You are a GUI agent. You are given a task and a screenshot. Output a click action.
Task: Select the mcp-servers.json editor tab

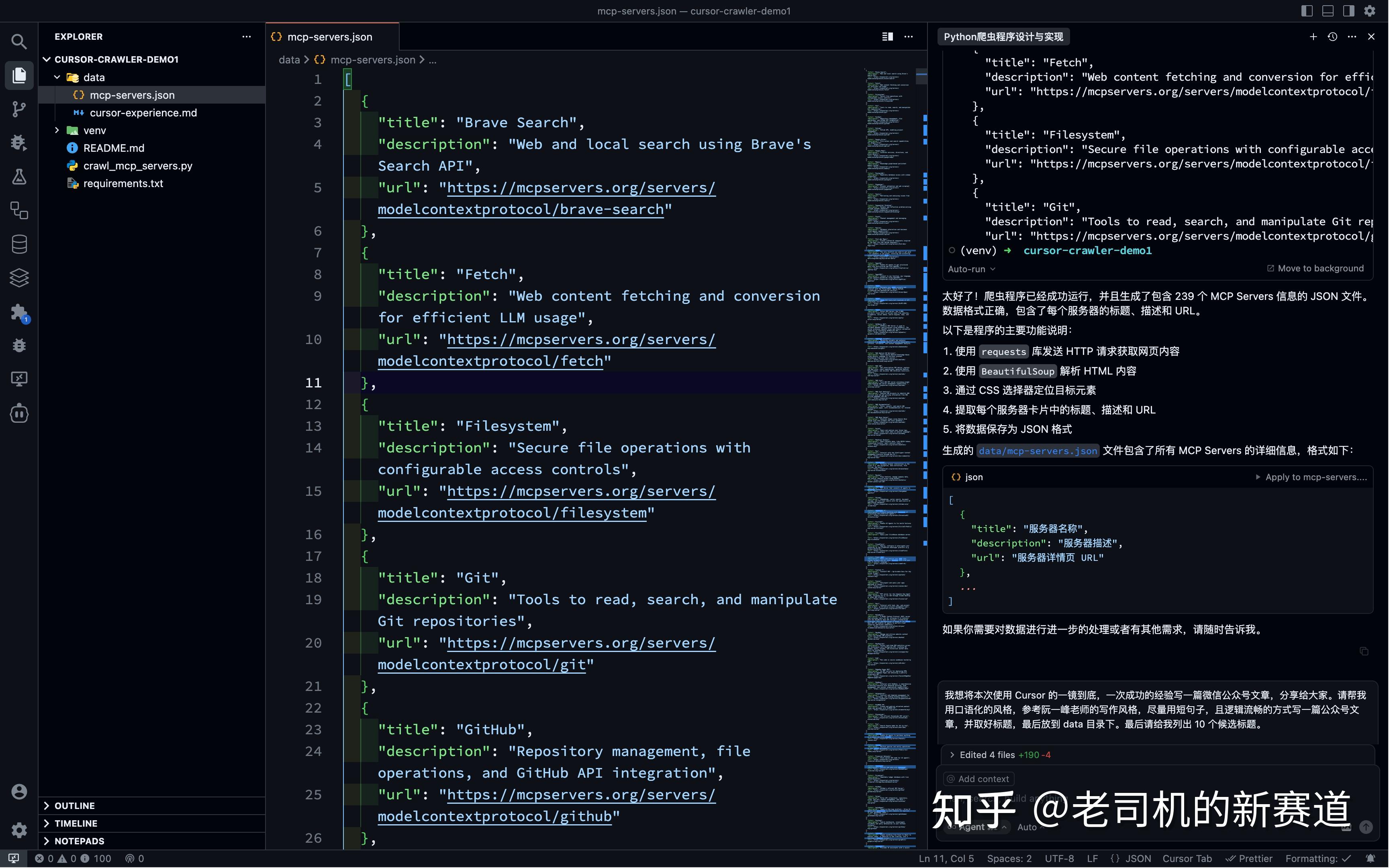[330, 37]
